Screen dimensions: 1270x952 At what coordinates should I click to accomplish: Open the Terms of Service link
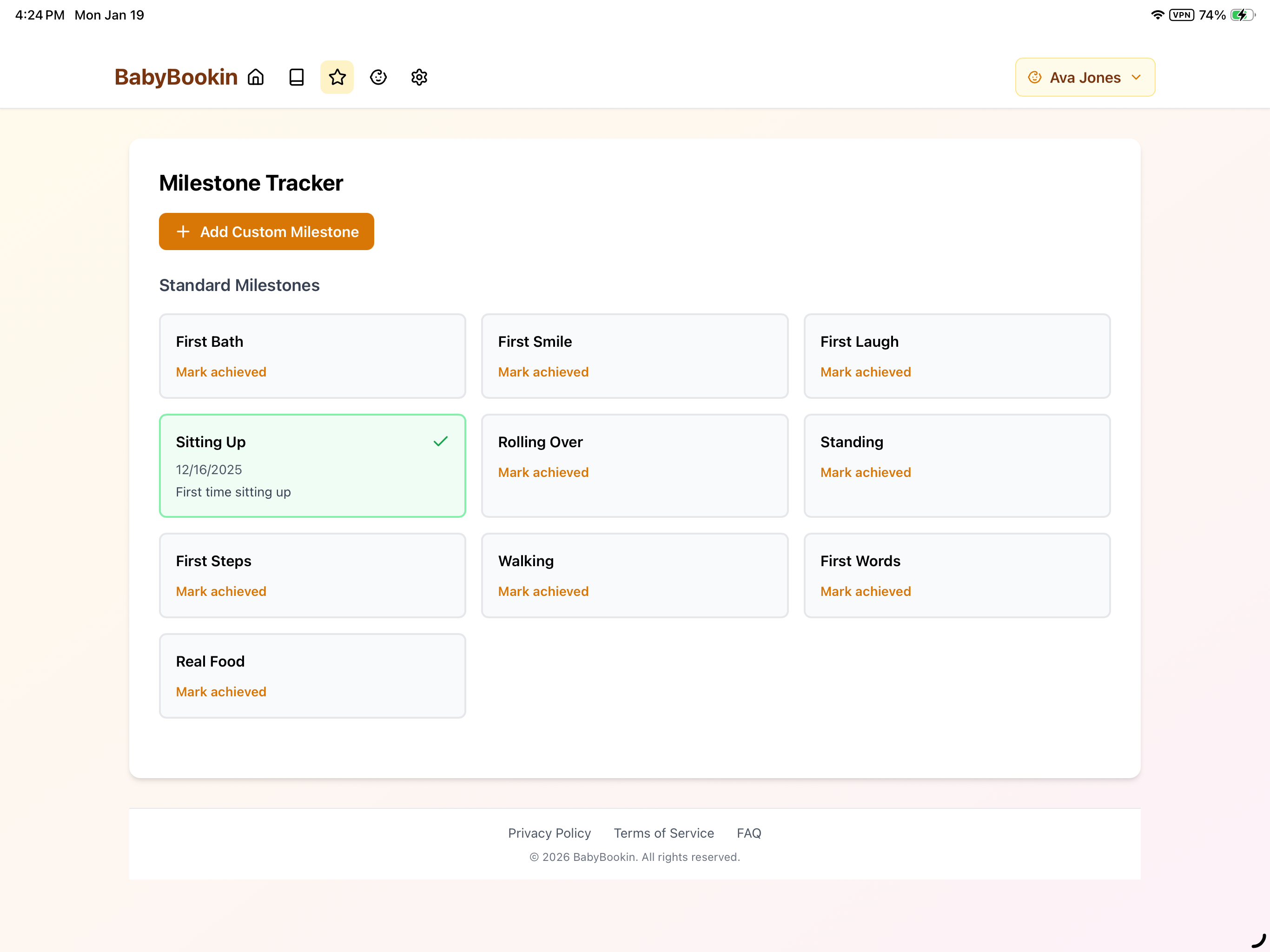click(664, 833)
